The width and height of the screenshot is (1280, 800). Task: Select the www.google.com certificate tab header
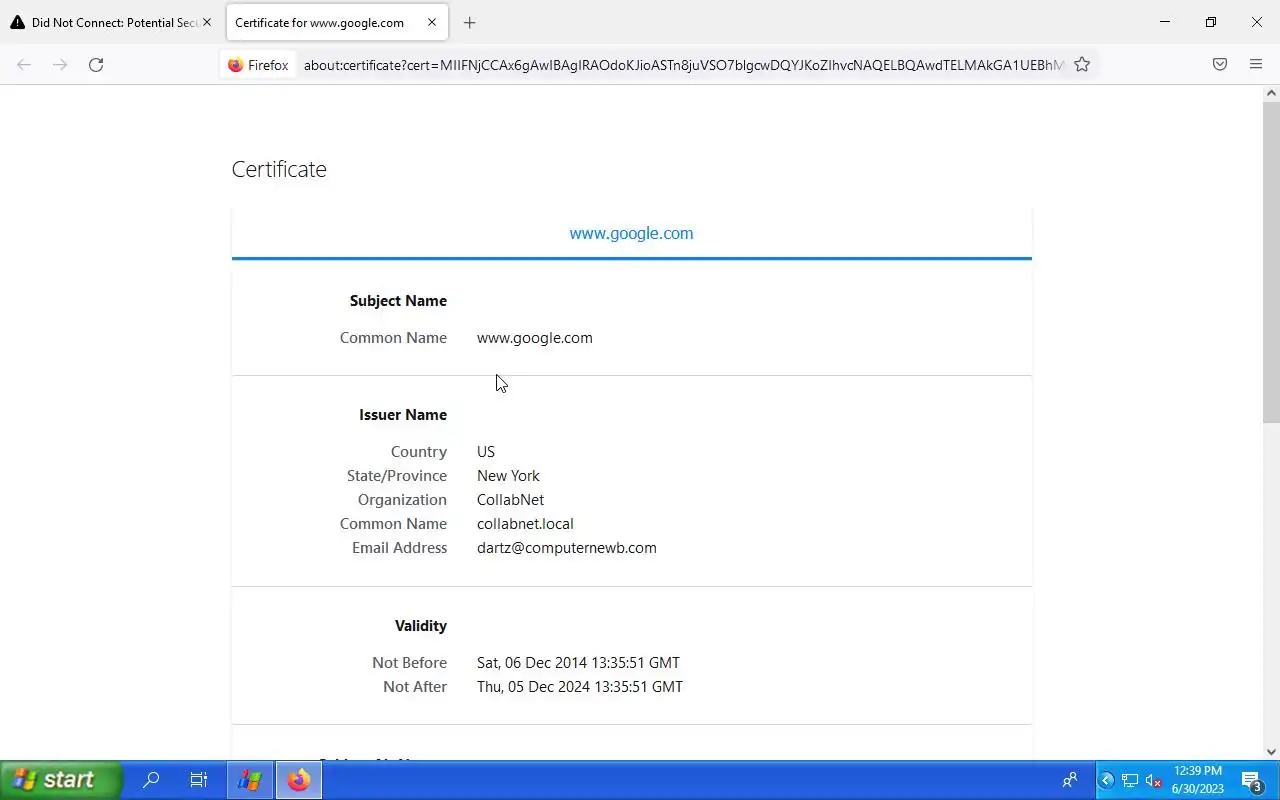tap(631, 233)
